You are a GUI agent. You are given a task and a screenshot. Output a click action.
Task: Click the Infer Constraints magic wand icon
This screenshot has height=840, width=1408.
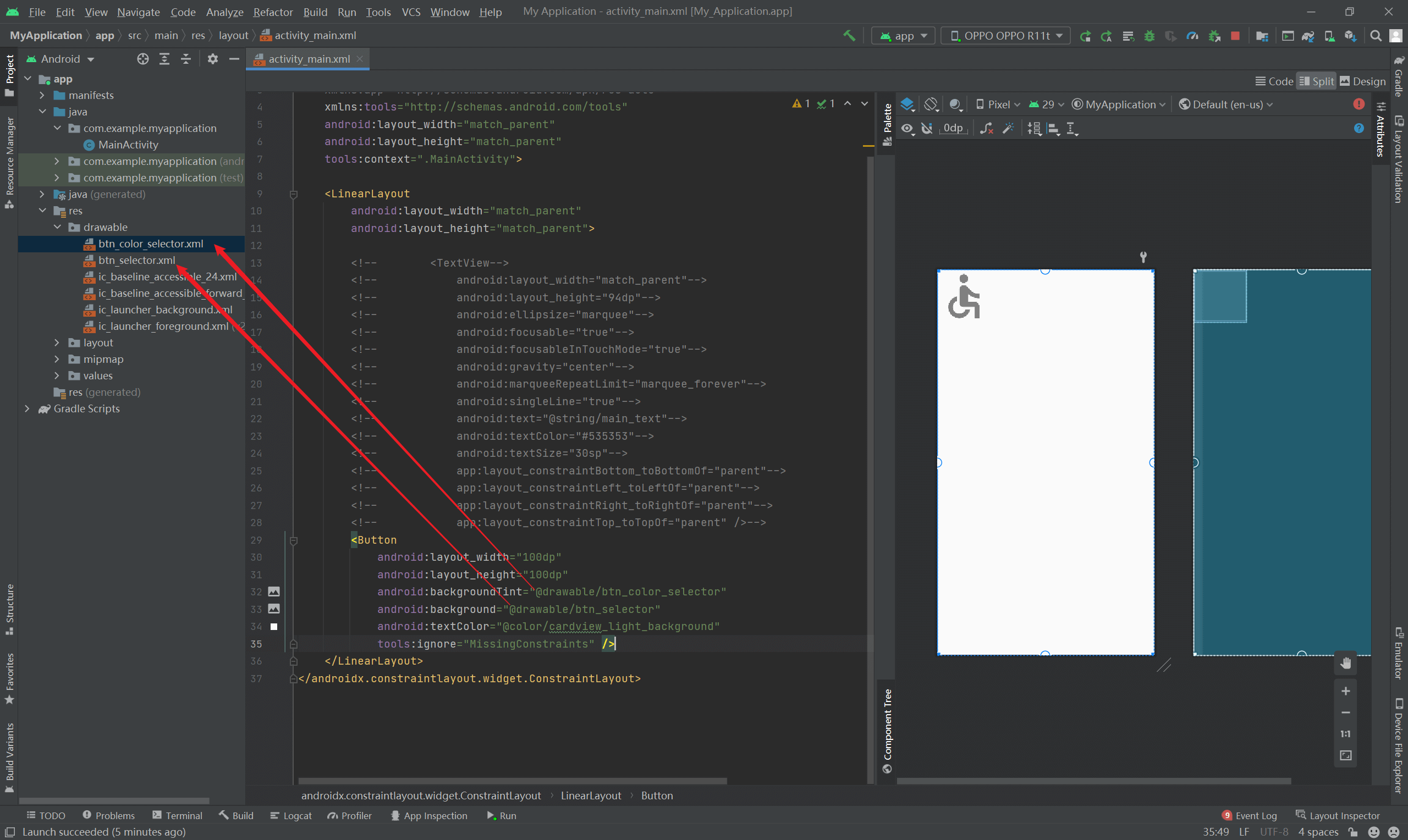(1008, 129)
